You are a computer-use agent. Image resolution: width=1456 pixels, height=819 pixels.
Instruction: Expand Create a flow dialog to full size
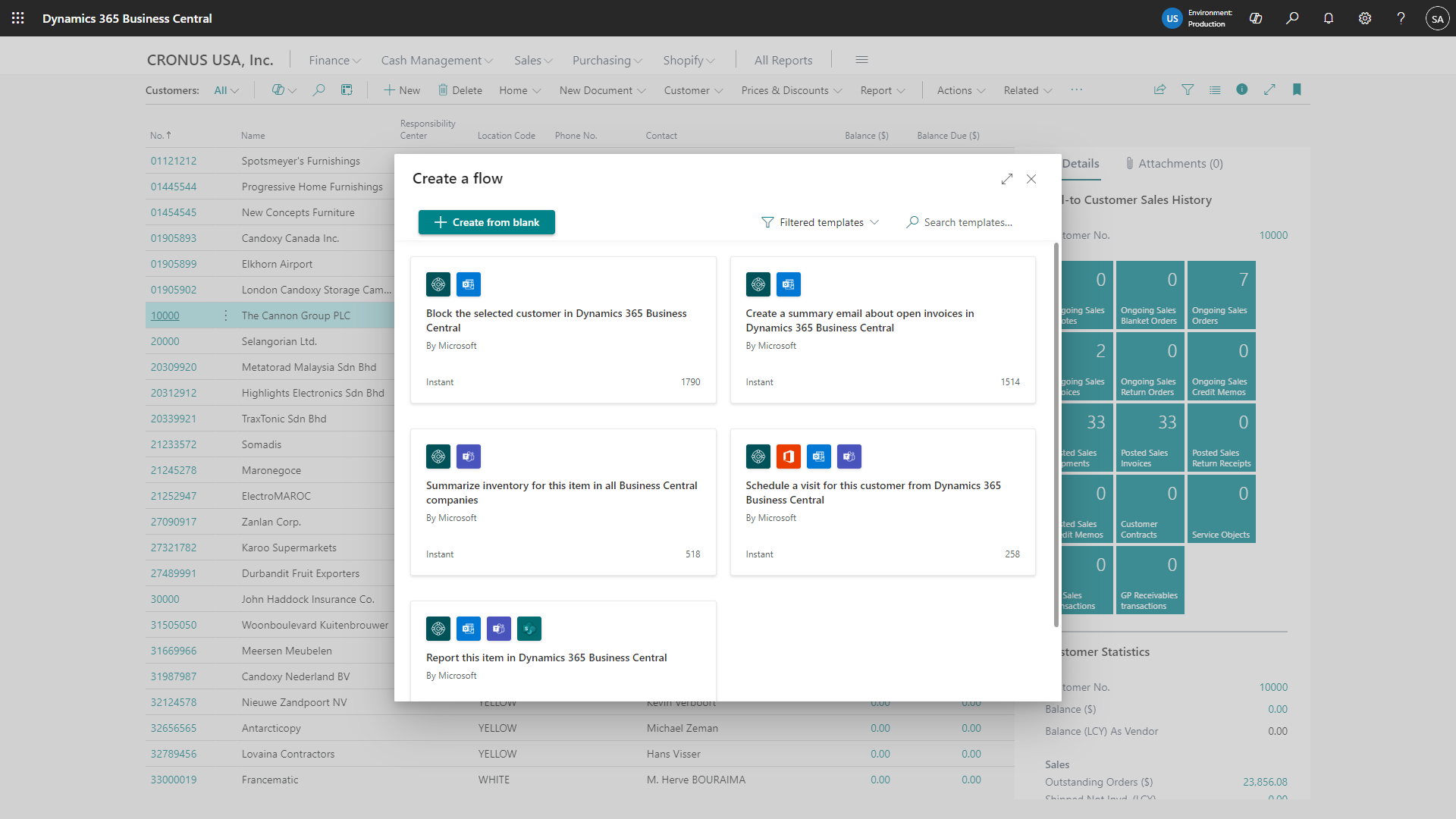[1007, 179]
